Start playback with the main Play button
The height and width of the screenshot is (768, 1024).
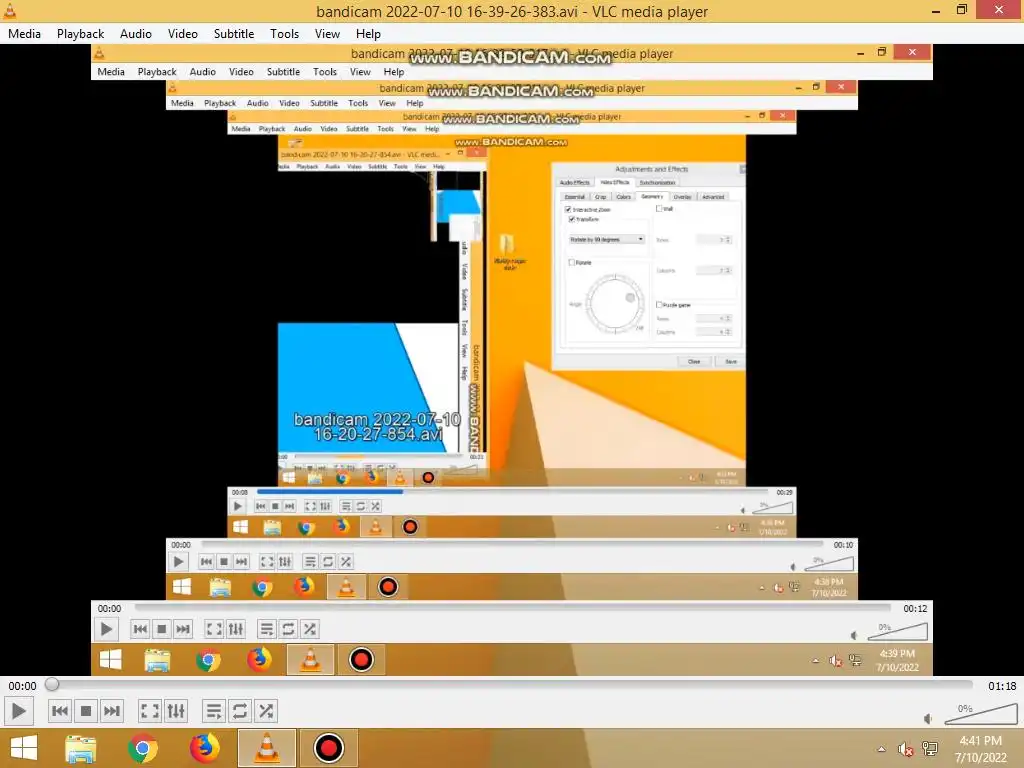pyautogui.click(x=18, y=711)
